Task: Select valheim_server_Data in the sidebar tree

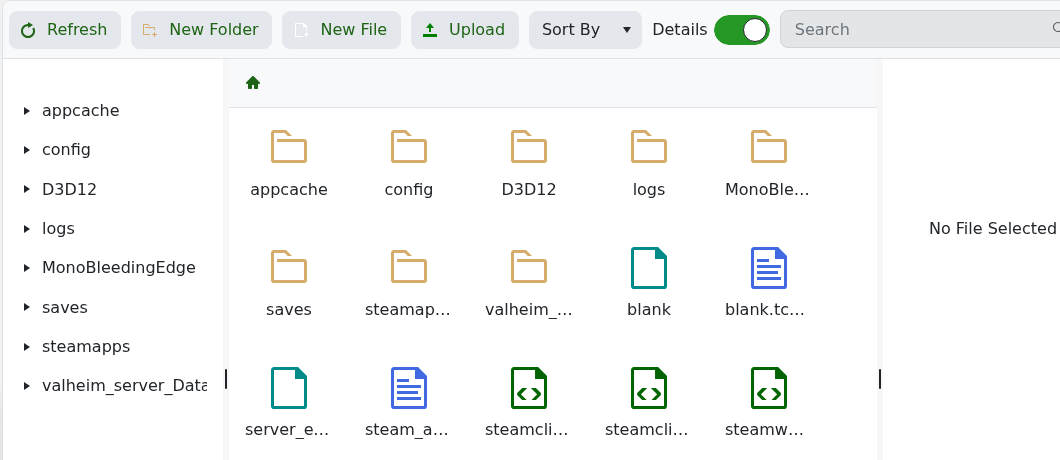Action: pos(124,386)
